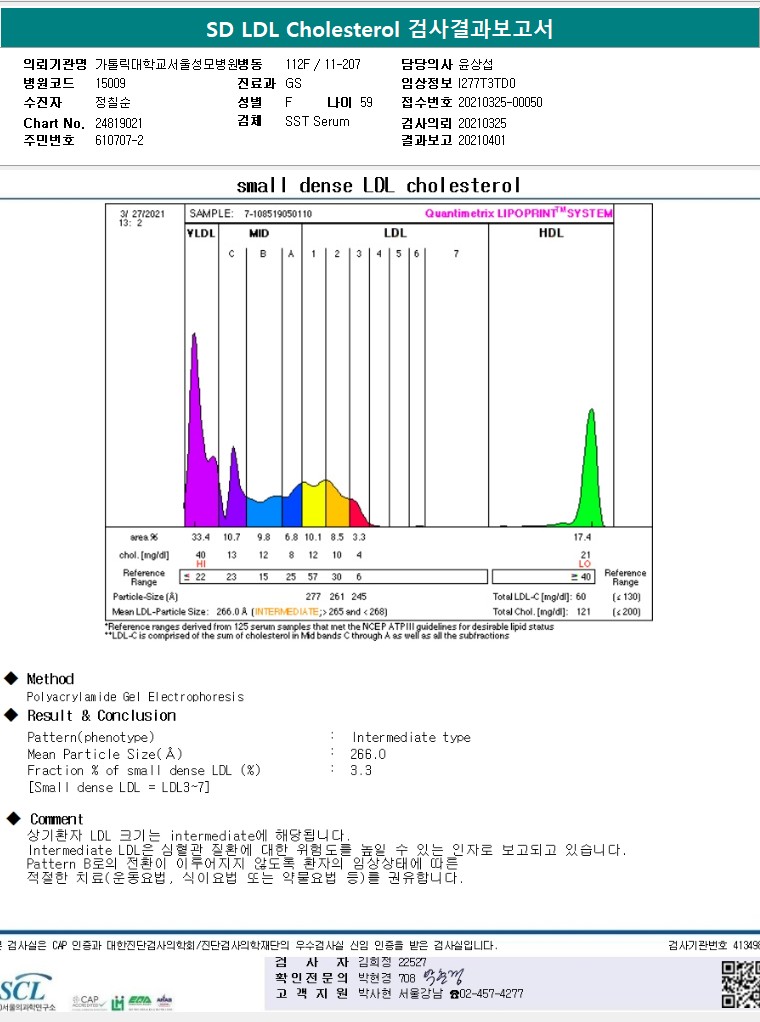This screenshot has height=1022, width=760.
Task: Click the phone number '02-457-4277'
Action: 491,994
